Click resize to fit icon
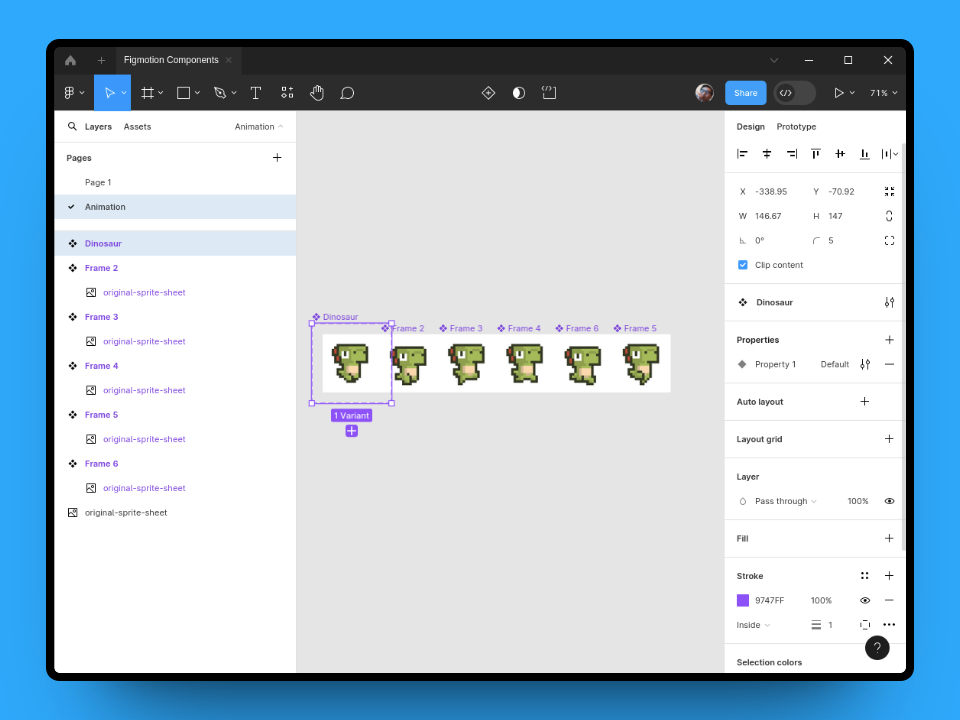 point(889,192)
